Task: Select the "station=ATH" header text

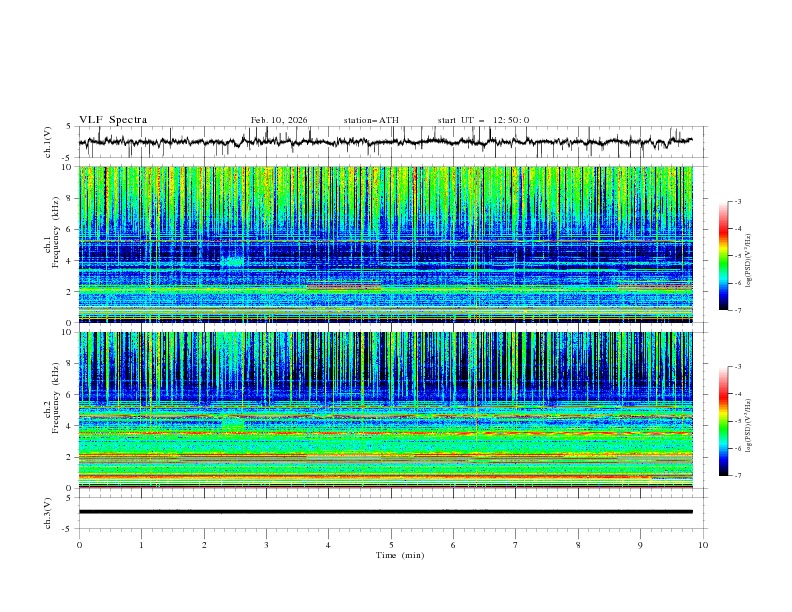Action: [371, 120]
